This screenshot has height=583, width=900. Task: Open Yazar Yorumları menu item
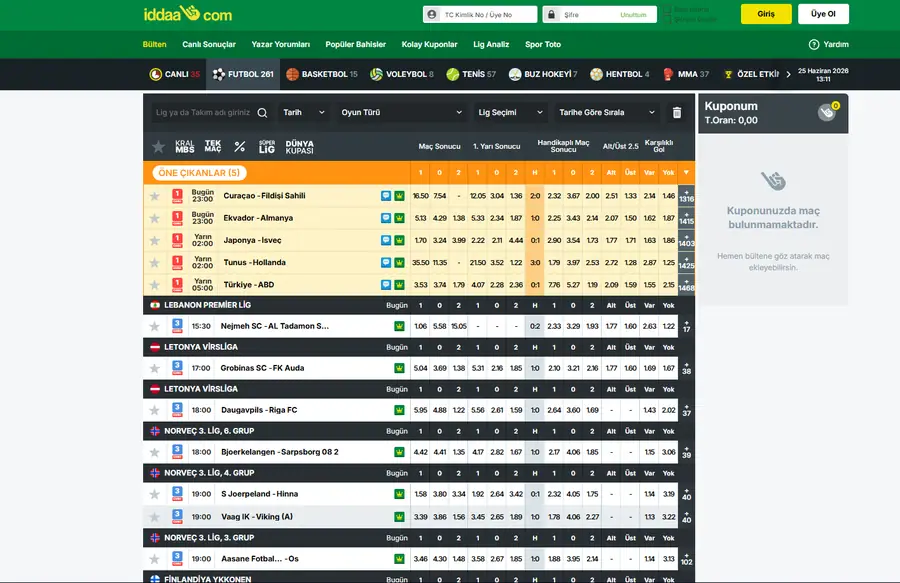(281, 44)
